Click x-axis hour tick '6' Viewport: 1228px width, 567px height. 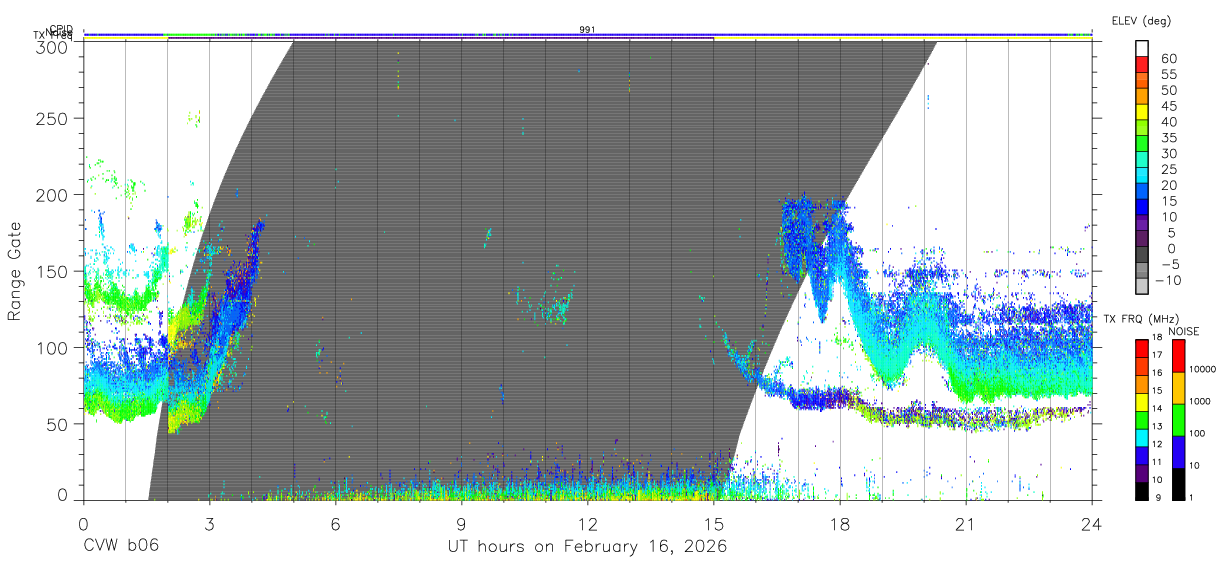[x=336, y=523]
